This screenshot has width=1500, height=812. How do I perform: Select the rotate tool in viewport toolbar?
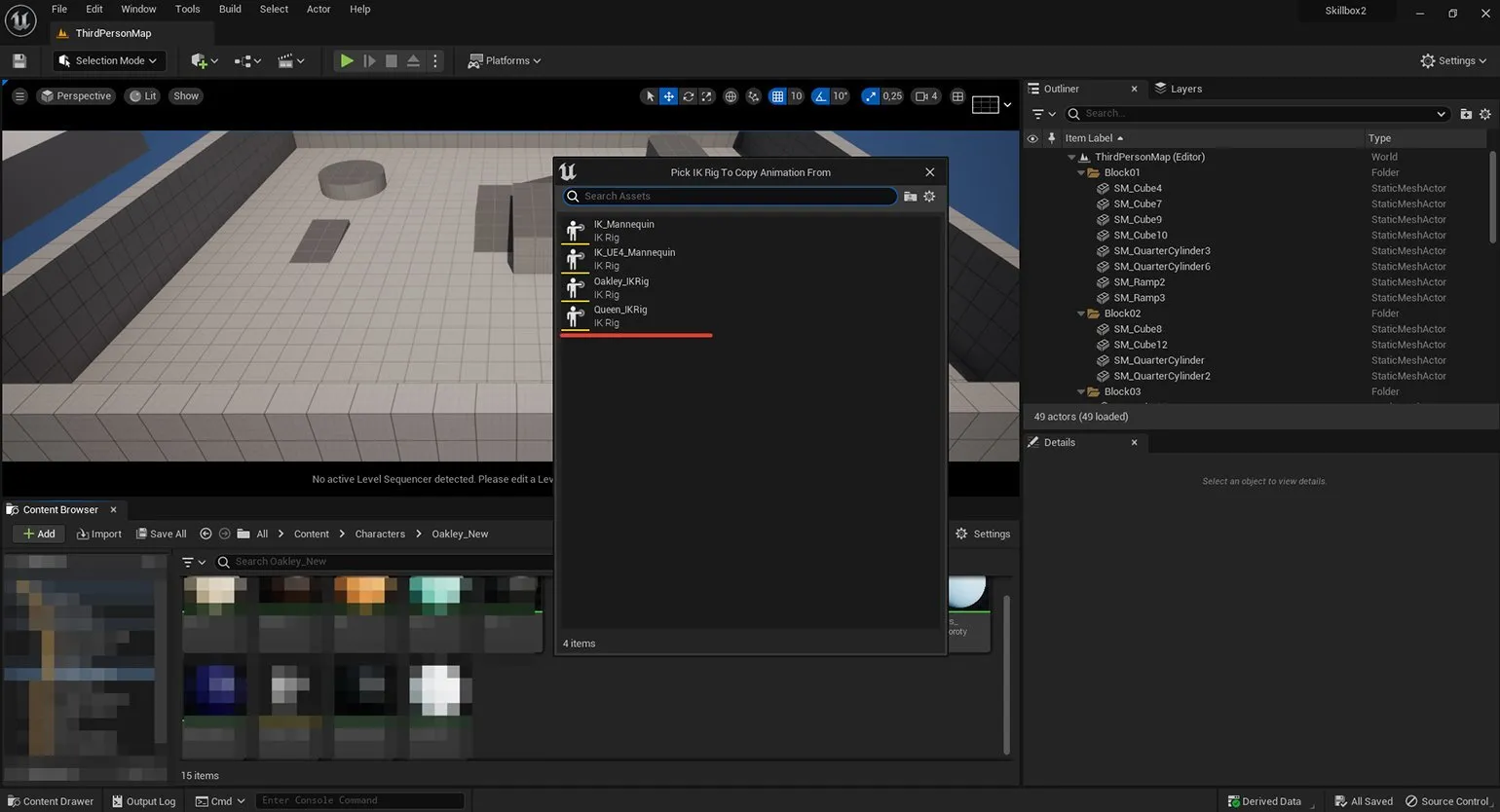coord(688,96)
